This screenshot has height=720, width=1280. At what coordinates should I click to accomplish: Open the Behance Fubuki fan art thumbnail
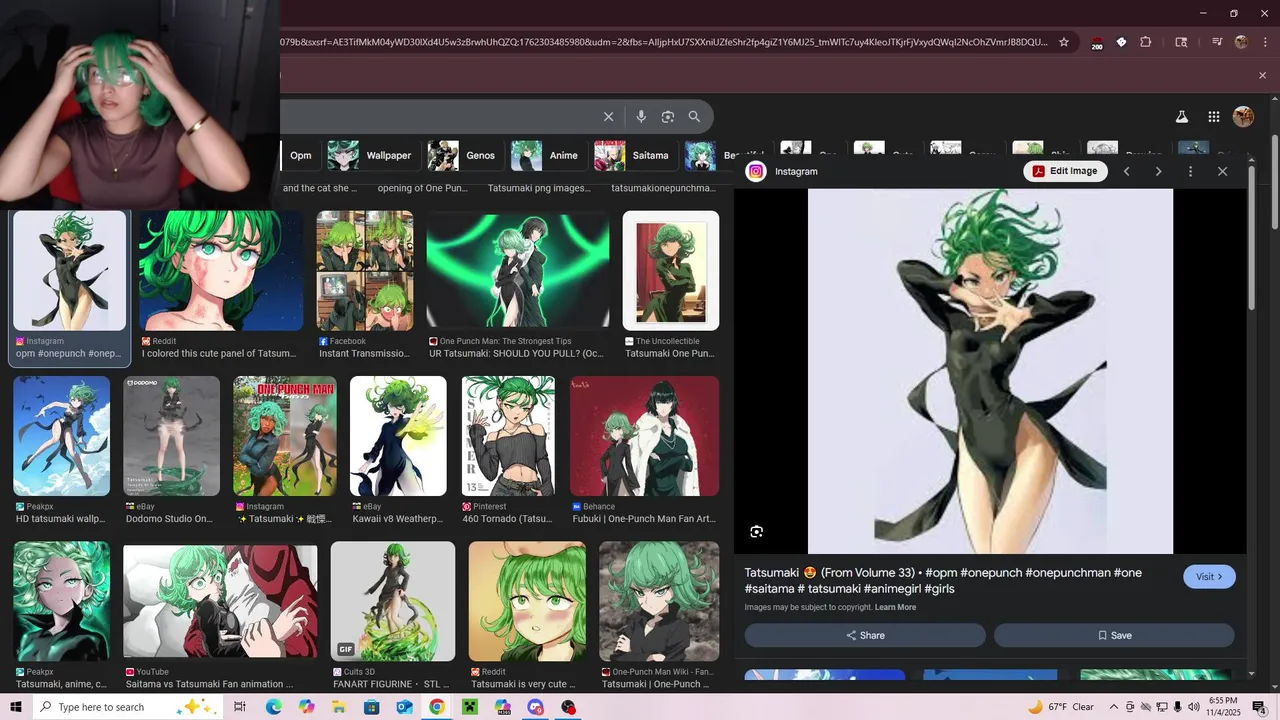point(644,436)
